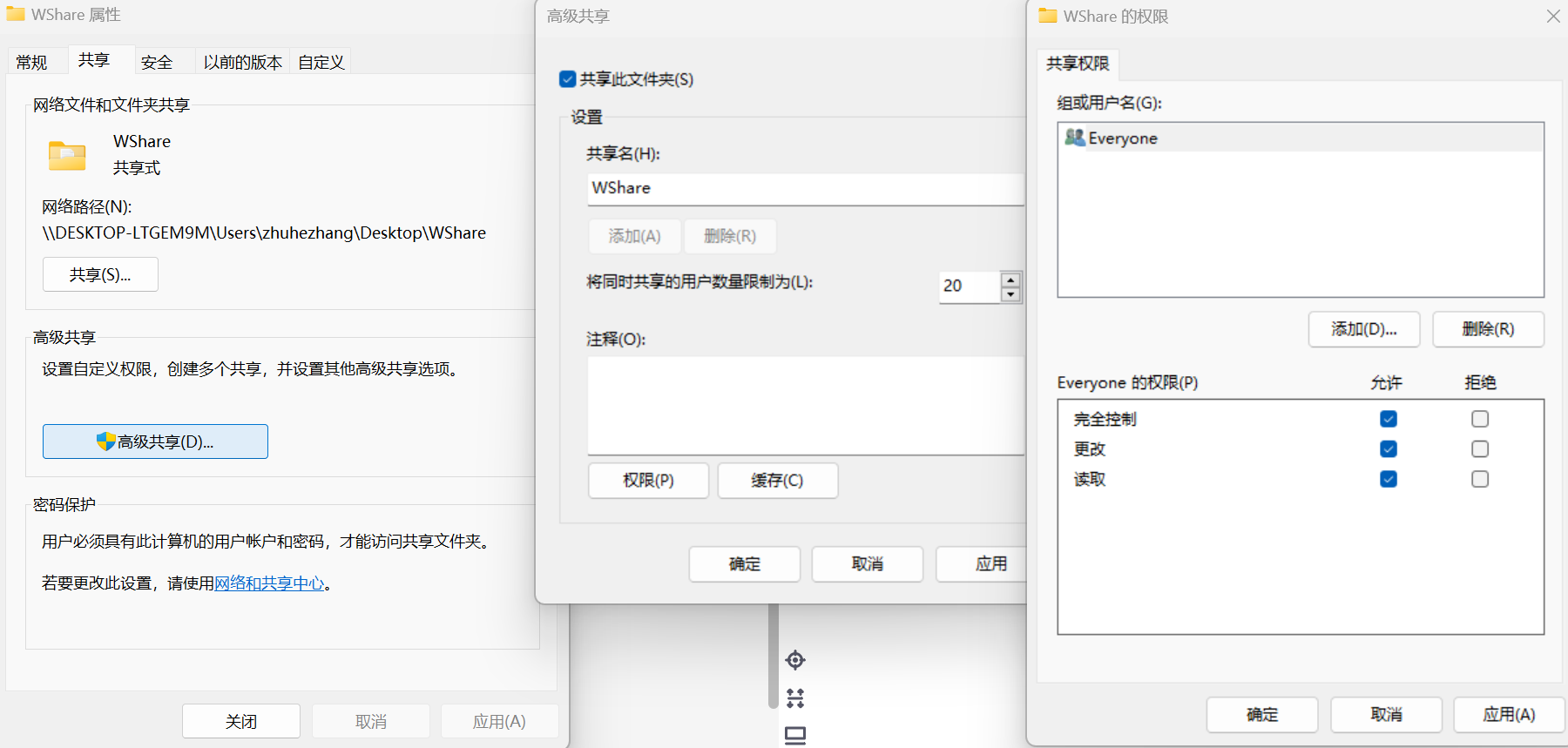The width and height of the screenshot is (1568, 748).
Task: Click the crosshair target icon below the dialog
Action: click(795, 660)
